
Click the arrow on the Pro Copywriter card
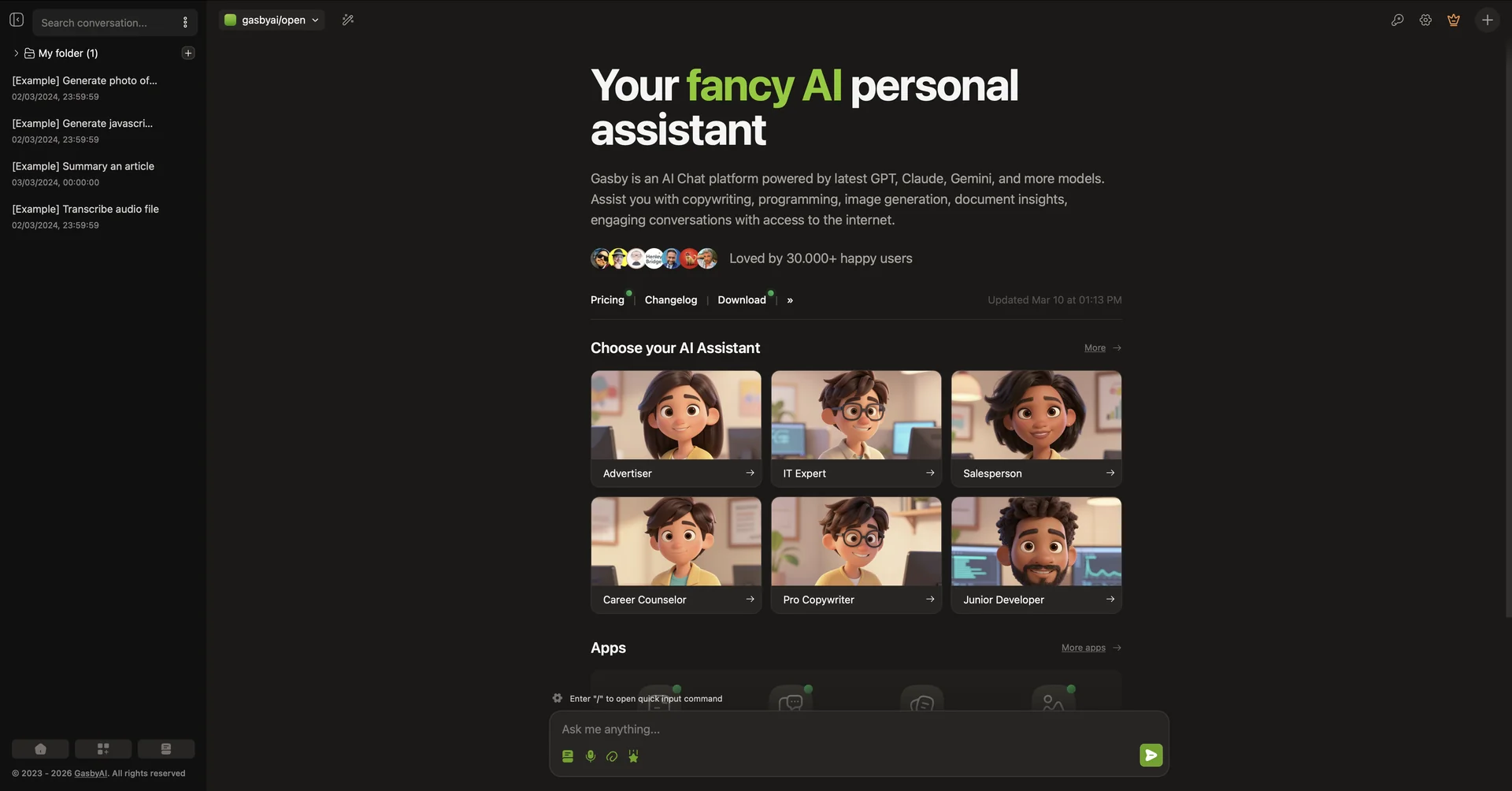[930, 600]
